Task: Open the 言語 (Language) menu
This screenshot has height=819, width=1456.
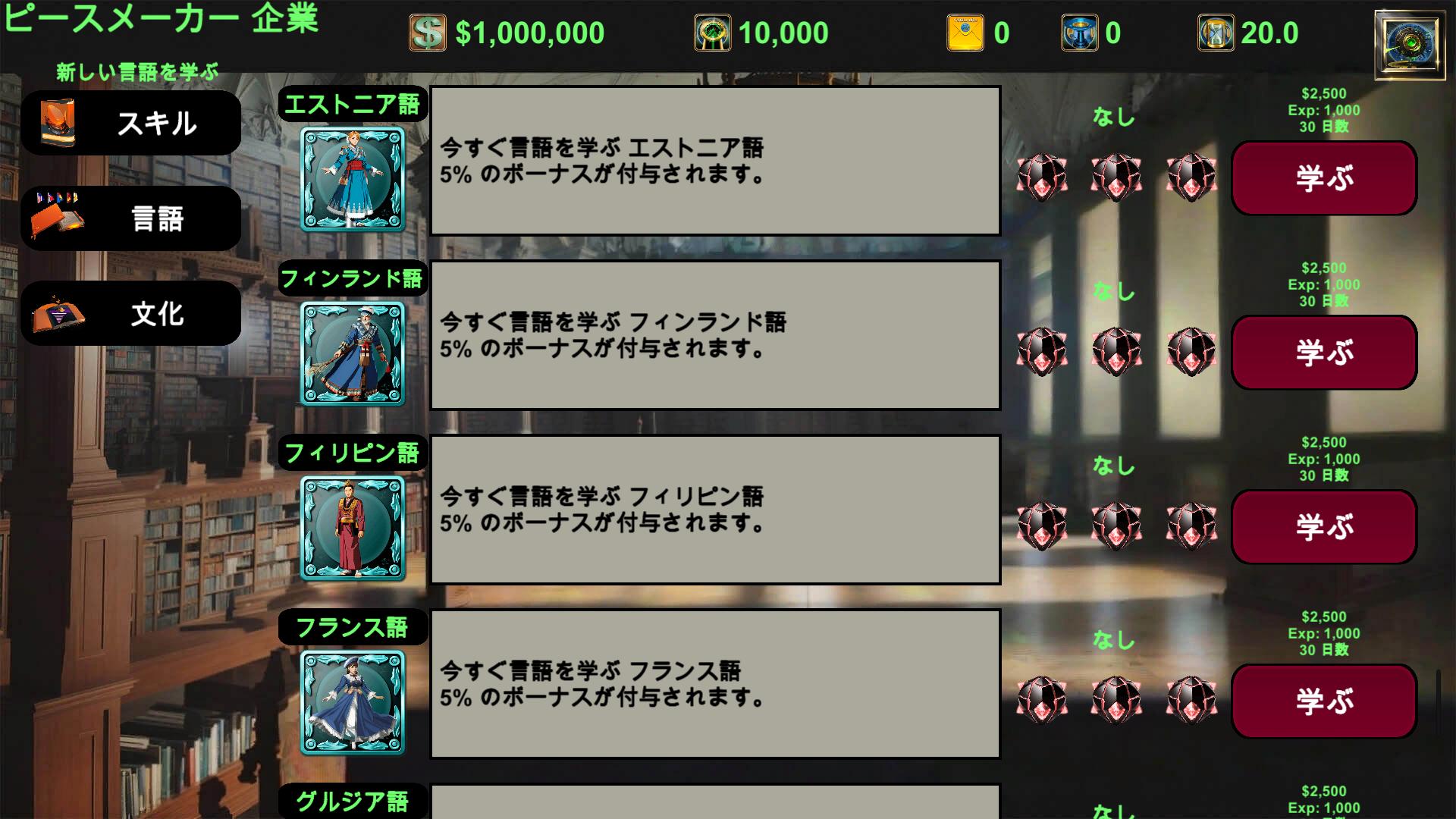Action: pyautogui.click(x=130, y=218)
